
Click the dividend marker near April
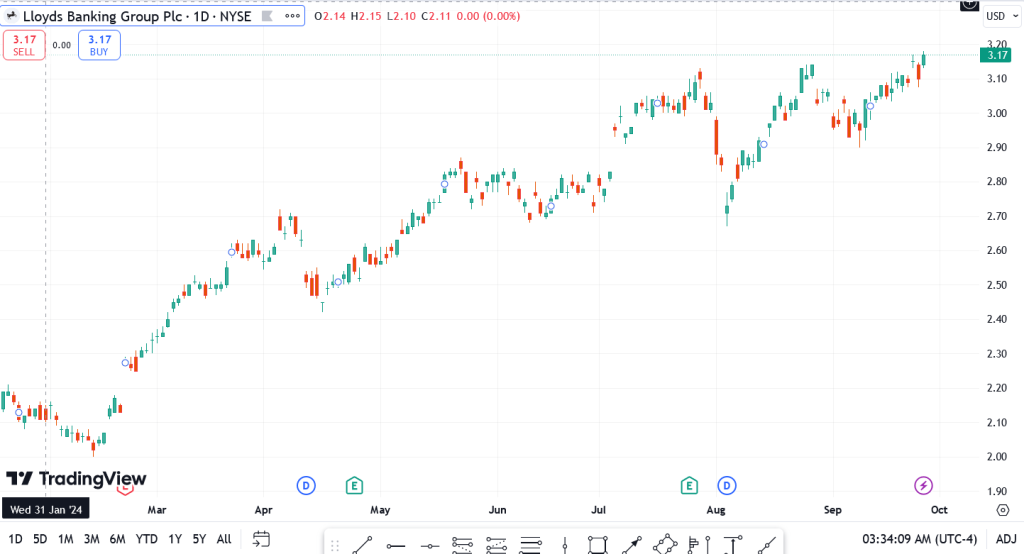[306, 485]
